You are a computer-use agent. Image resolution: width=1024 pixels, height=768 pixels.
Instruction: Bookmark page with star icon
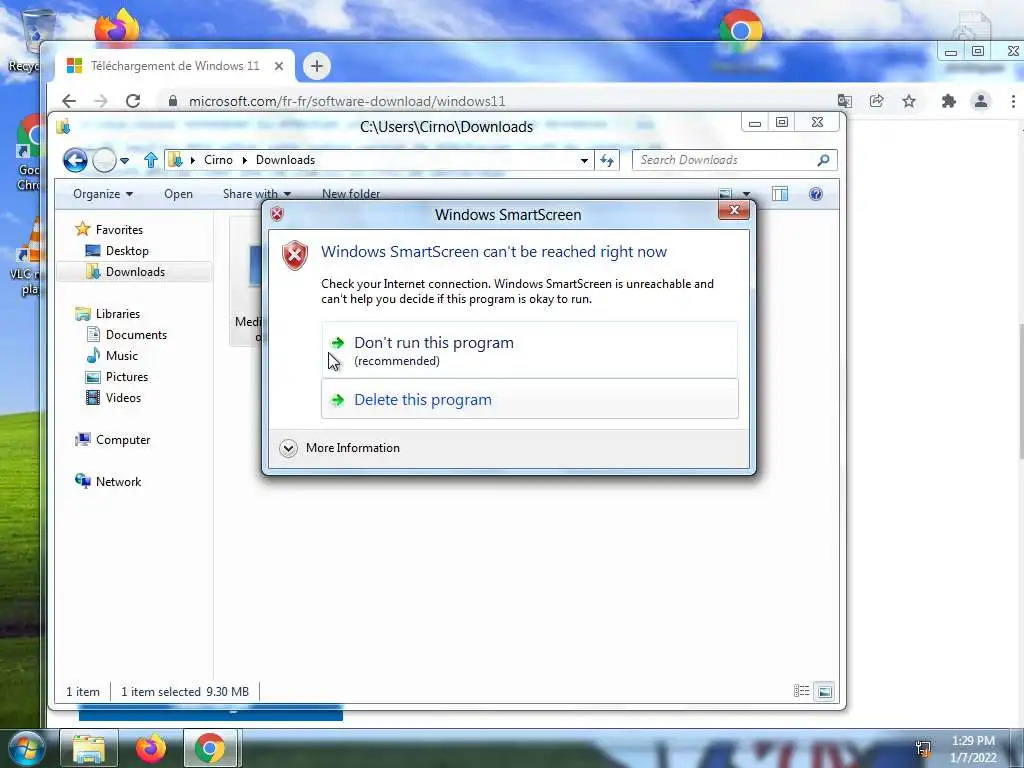click(x=909, y=101)
